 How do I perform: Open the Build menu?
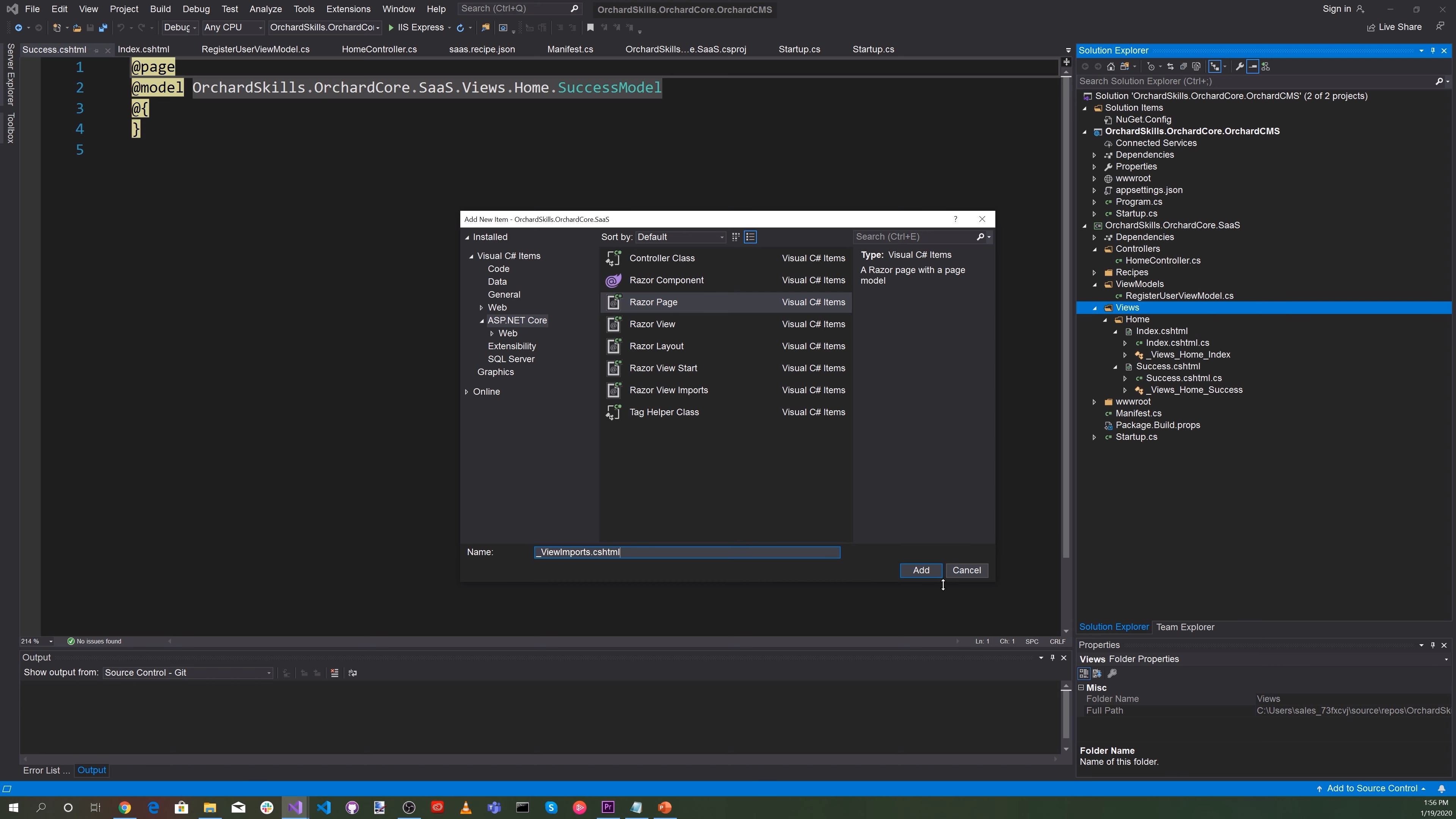click(x=160, y=9)
